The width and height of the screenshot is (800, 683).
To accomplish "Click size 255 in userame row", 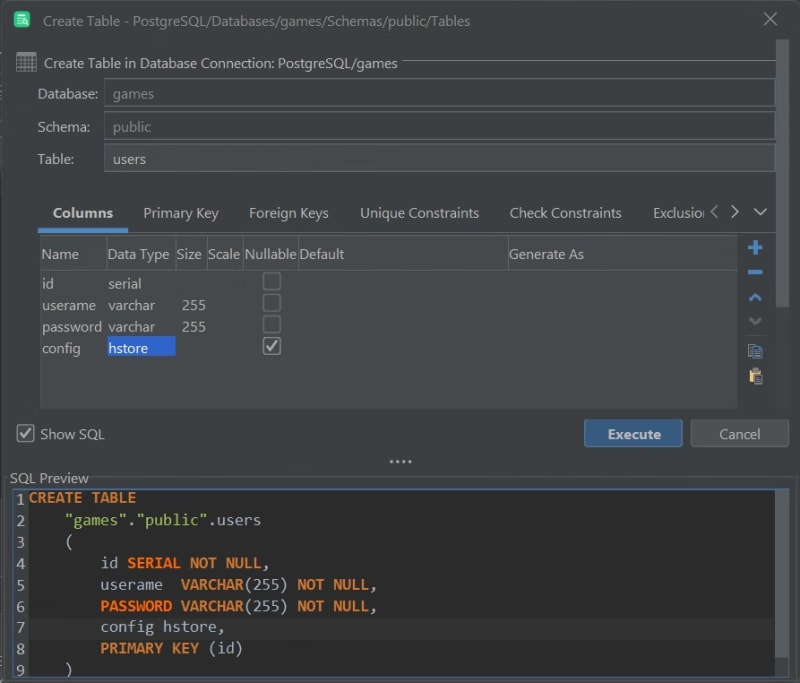I will point(193,305).
